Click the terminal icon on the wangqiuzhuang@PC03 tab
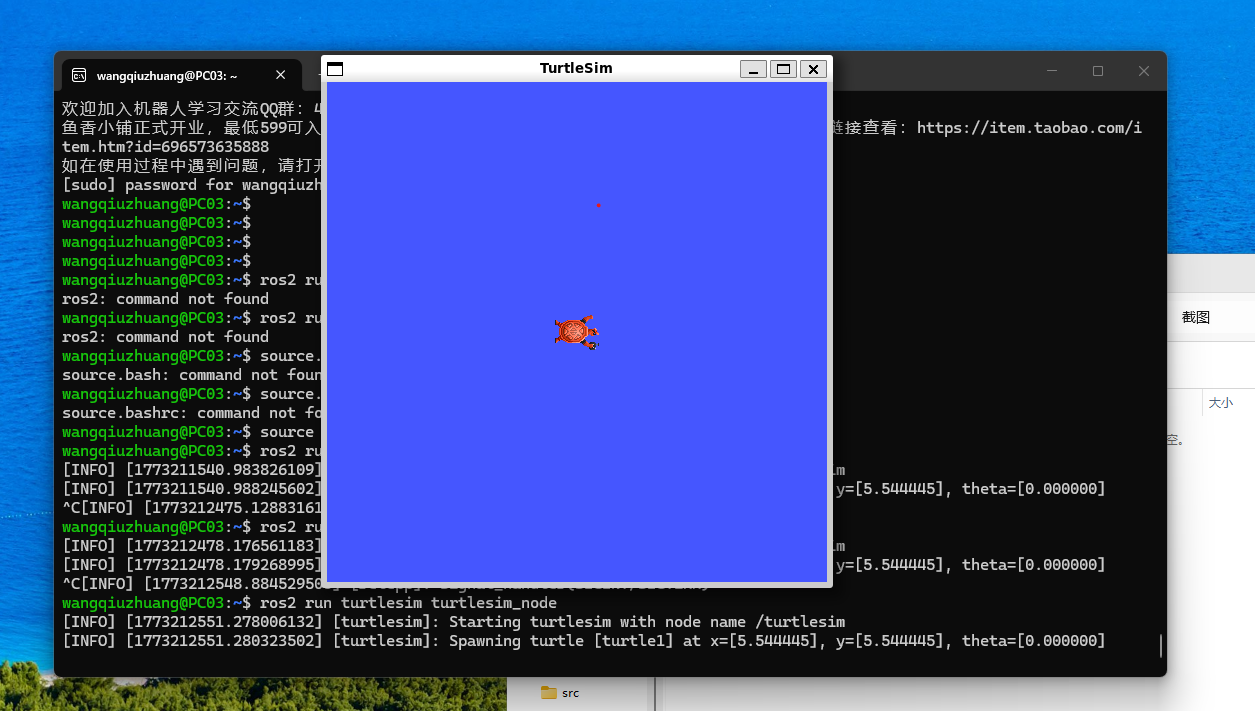1255x711 pixels. (78, 75)
